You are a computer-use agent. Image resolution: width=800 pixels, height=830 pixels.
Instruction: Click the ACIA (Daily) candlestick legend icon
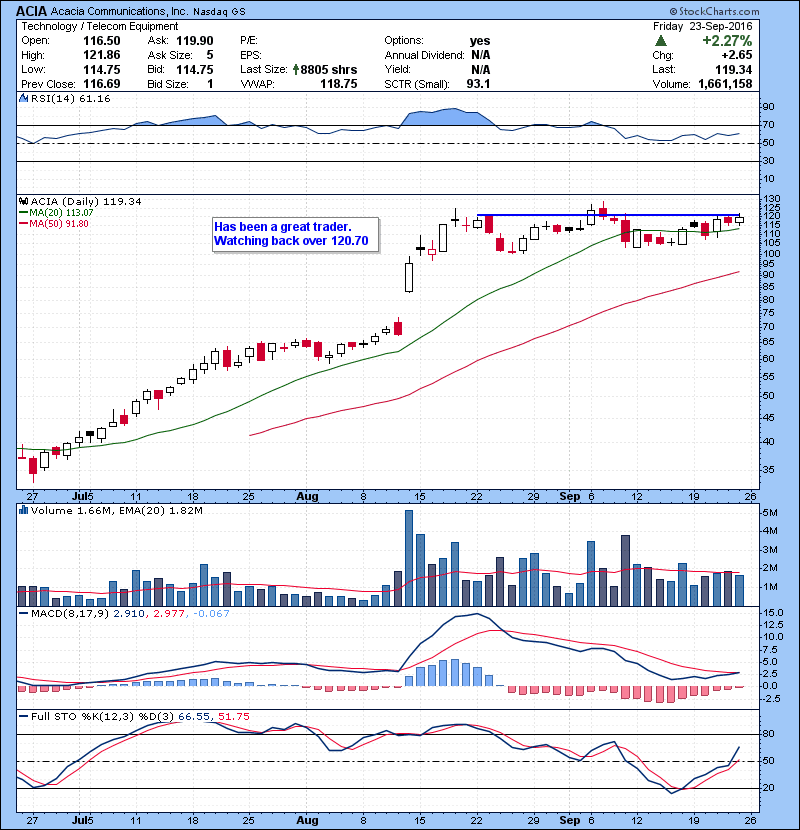[x=24, y=201]
